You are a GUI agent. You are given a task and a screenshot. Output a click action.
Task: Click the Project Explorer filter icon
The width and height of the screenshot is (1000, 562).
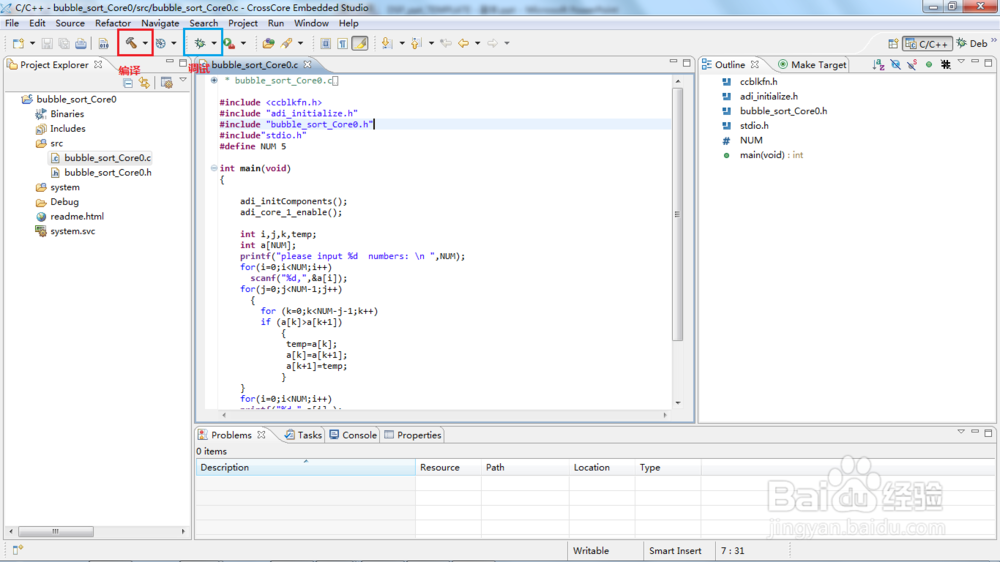coord(166,83)
